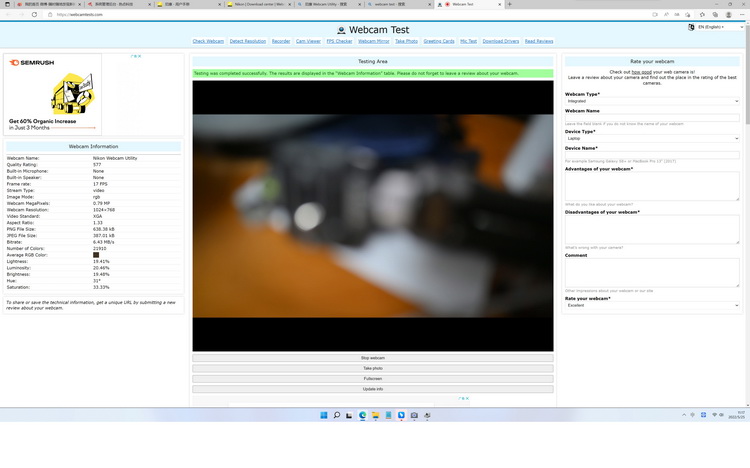Open the taskbar clock and date

(x=735, y=415)
